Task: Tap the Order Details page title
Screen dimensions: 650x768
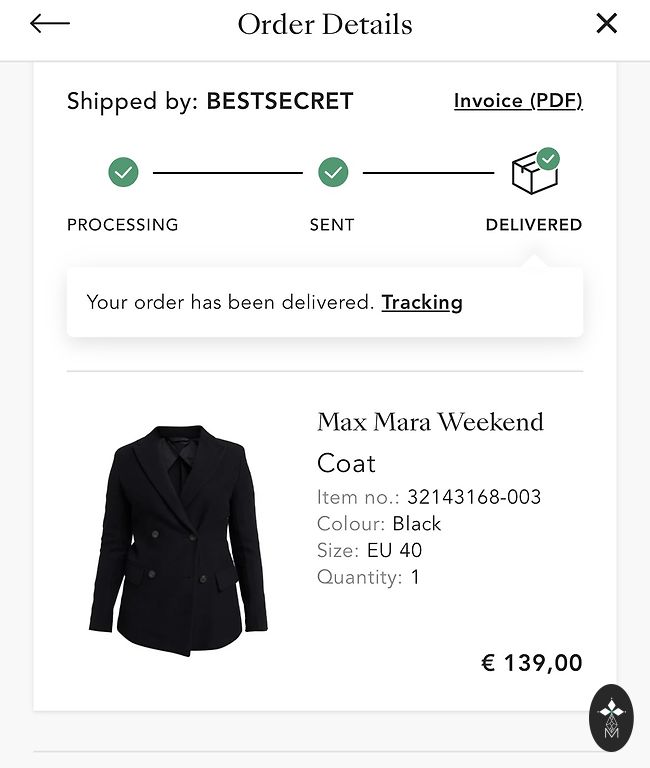Action: 325,24
